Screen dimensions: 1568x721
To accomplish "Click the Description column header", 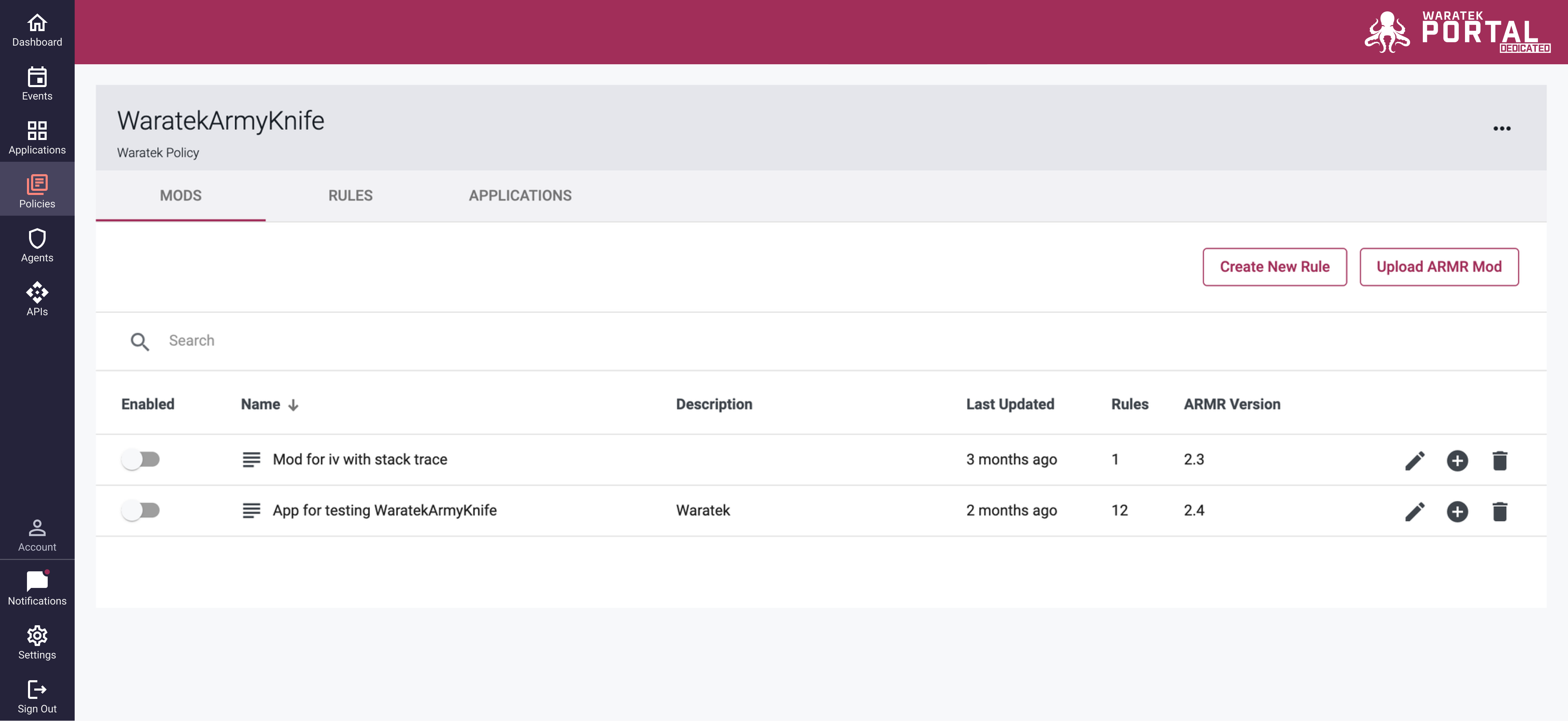I will (x=714, y=404).
